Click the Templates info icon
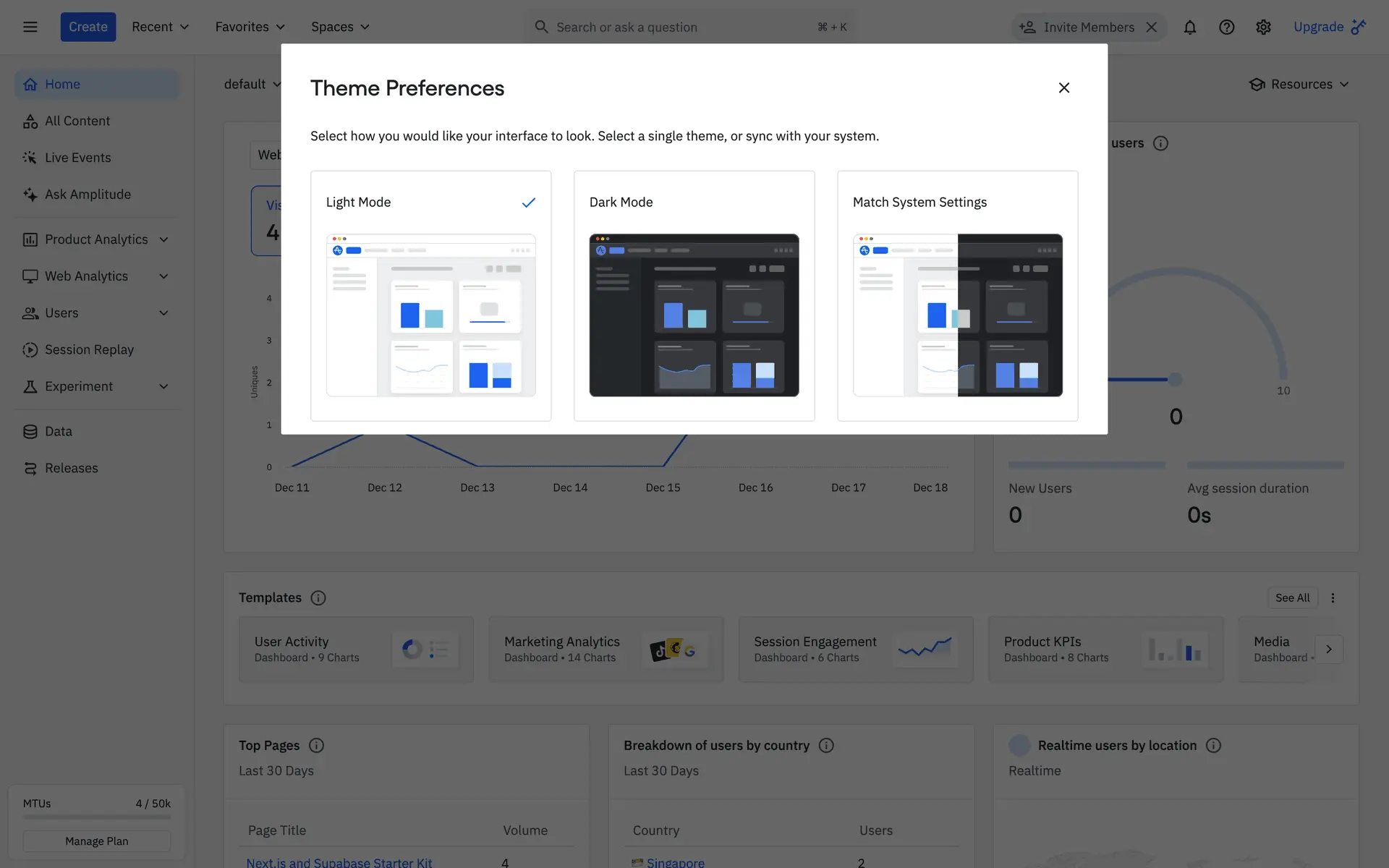This screenshot has height=868, width=1389. pos(318,598)
